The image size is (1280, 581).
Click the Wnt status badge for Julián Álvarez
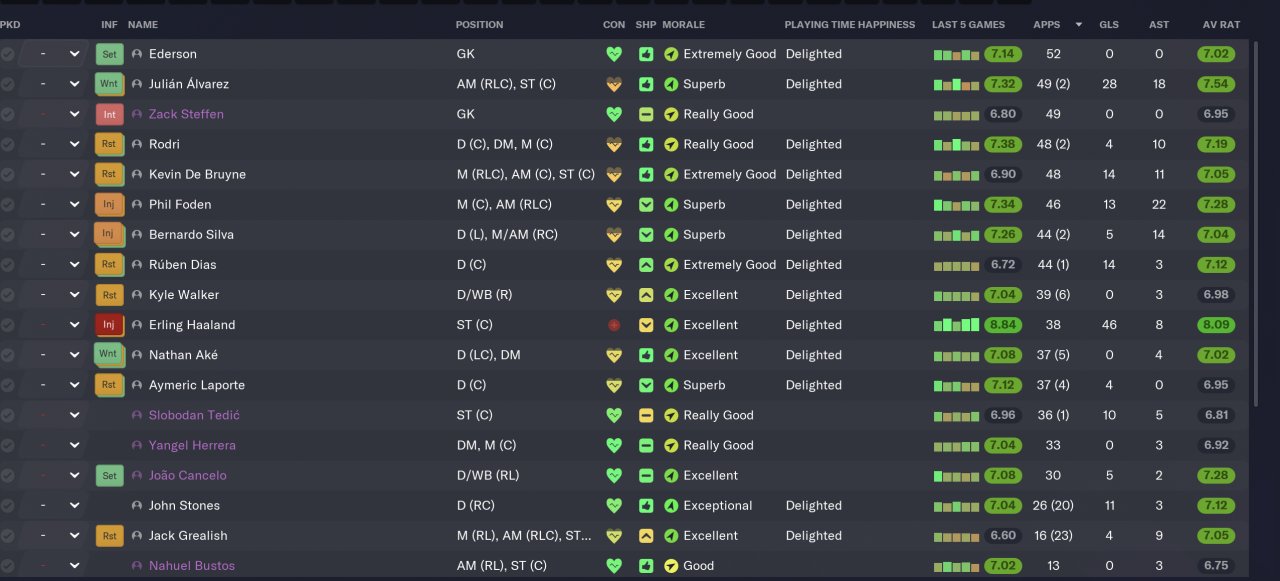point(108,84)
